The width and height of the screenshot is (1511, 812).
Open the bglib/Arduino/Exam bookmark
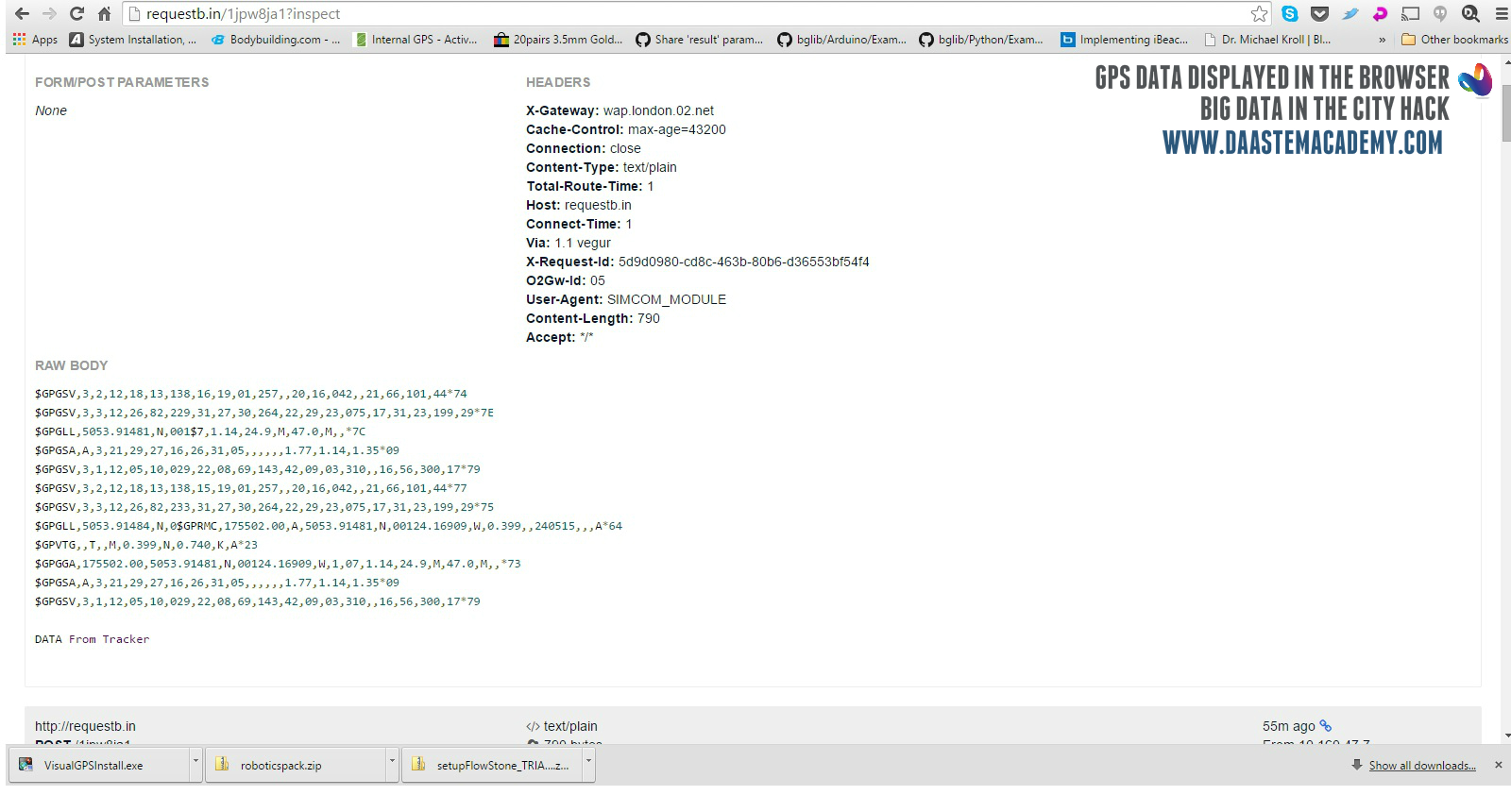click(x=841, y=40)
